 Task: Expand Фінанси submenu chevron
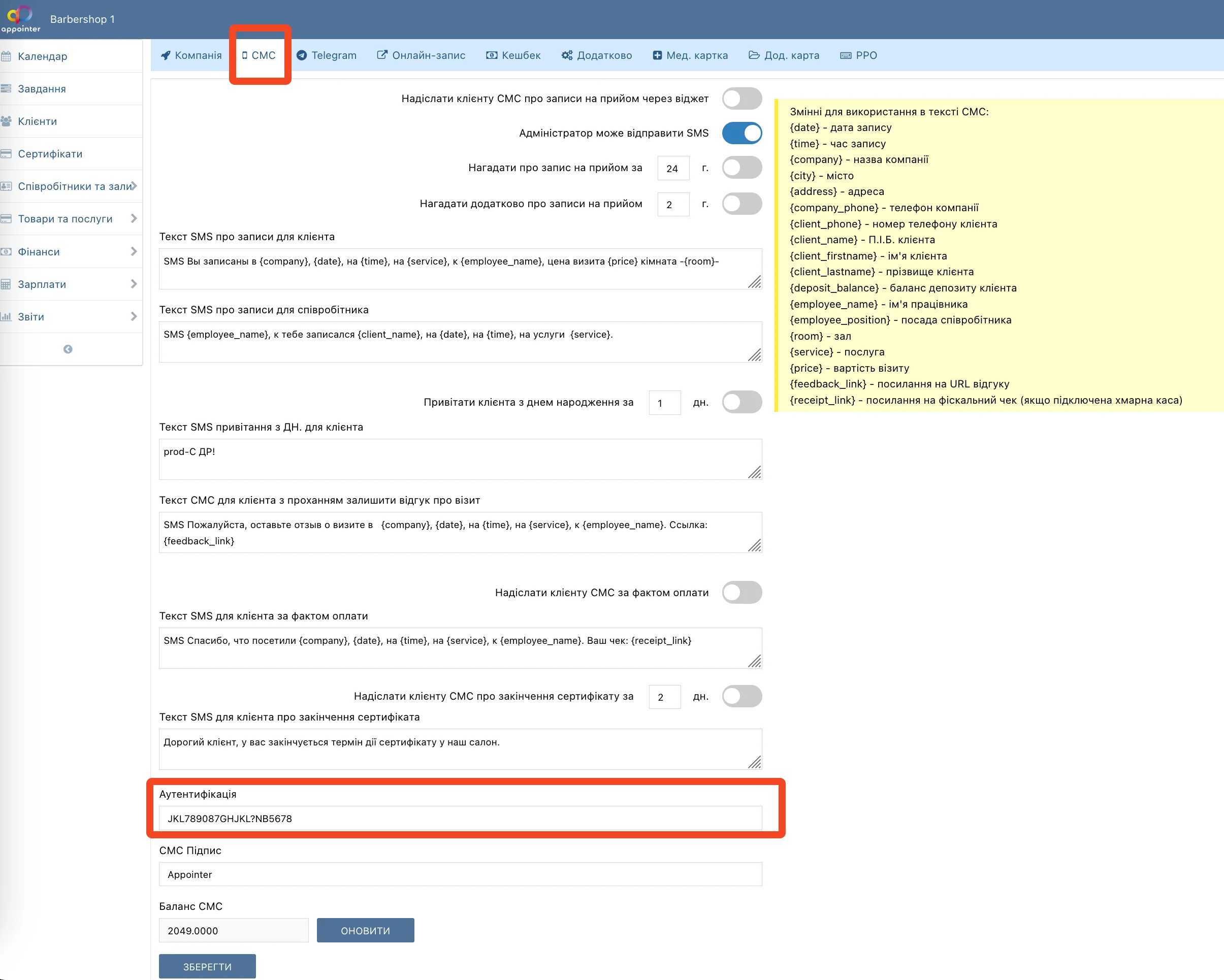click(x=134, y=251)
